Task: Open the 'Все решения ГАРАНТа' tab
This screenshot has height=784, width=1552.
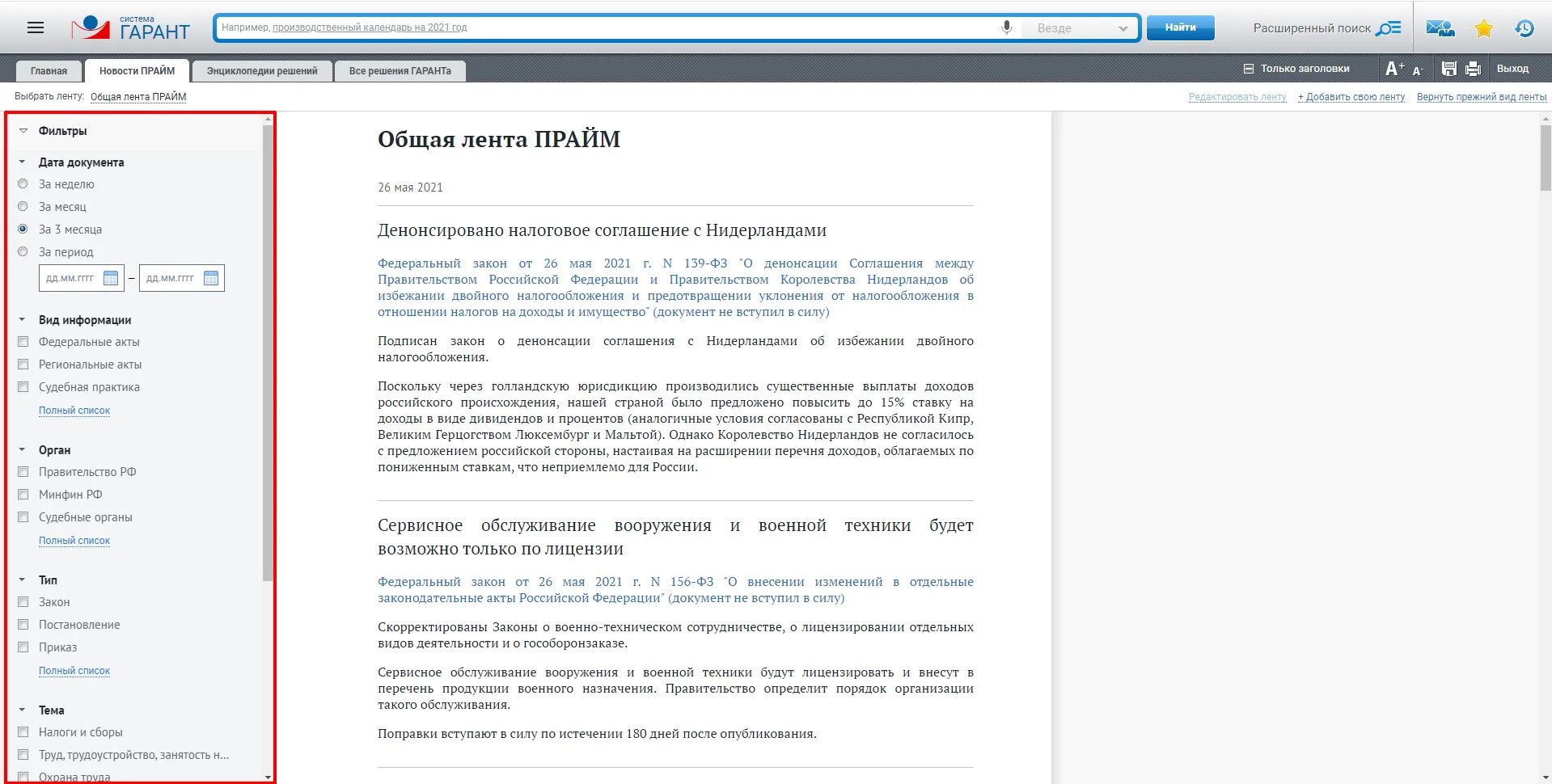Action: (x=400, y=71)
